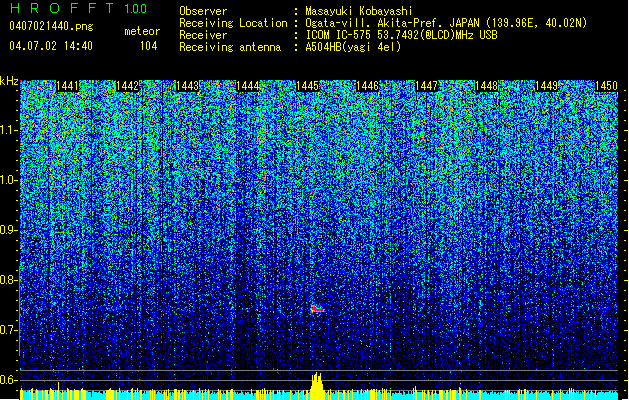Click the 1441 time marker
Screen dimensions: 629x400
(x=67, y=86)
